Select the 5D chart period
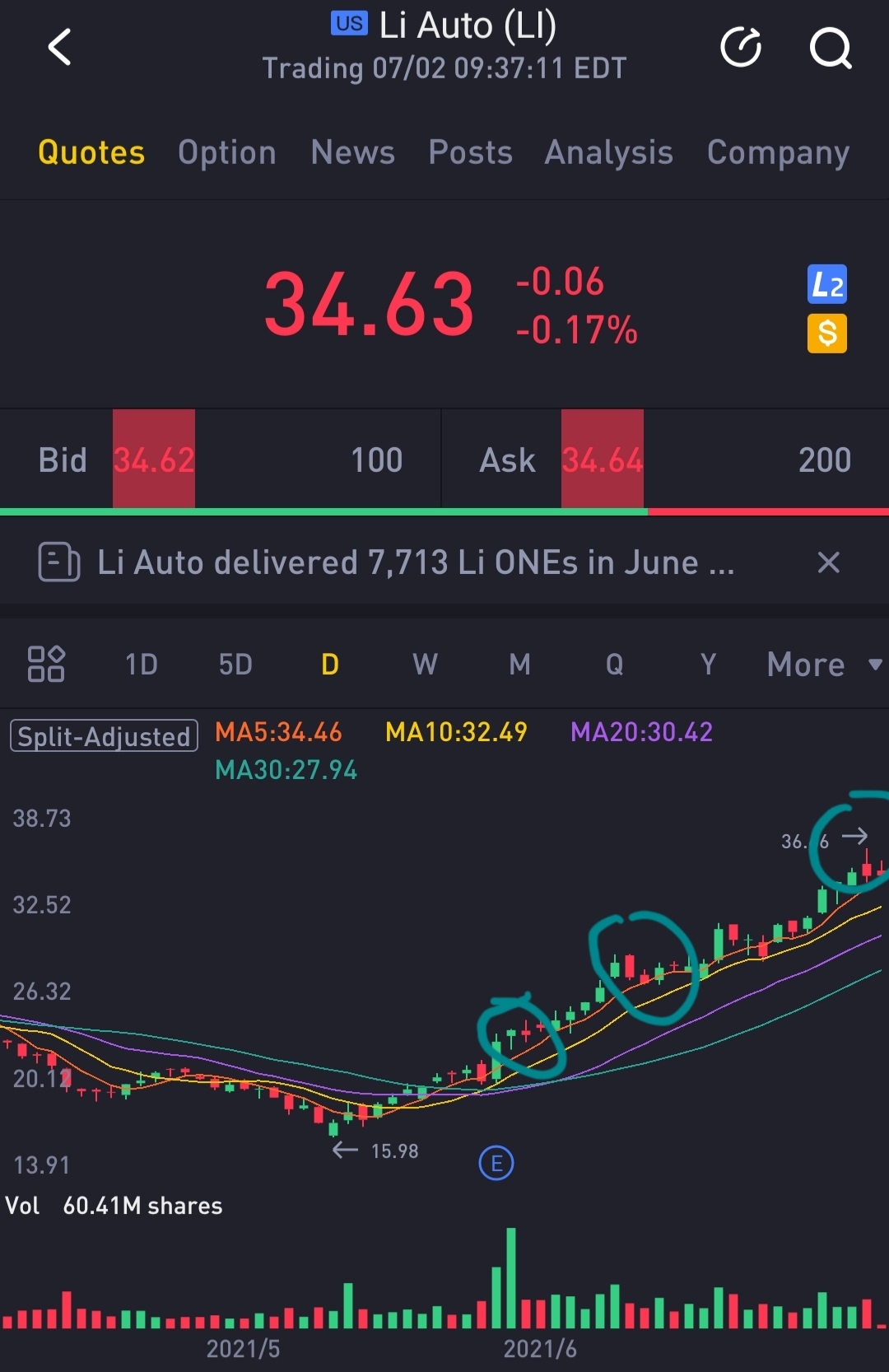889x1372 pixels. coord(235,665)
